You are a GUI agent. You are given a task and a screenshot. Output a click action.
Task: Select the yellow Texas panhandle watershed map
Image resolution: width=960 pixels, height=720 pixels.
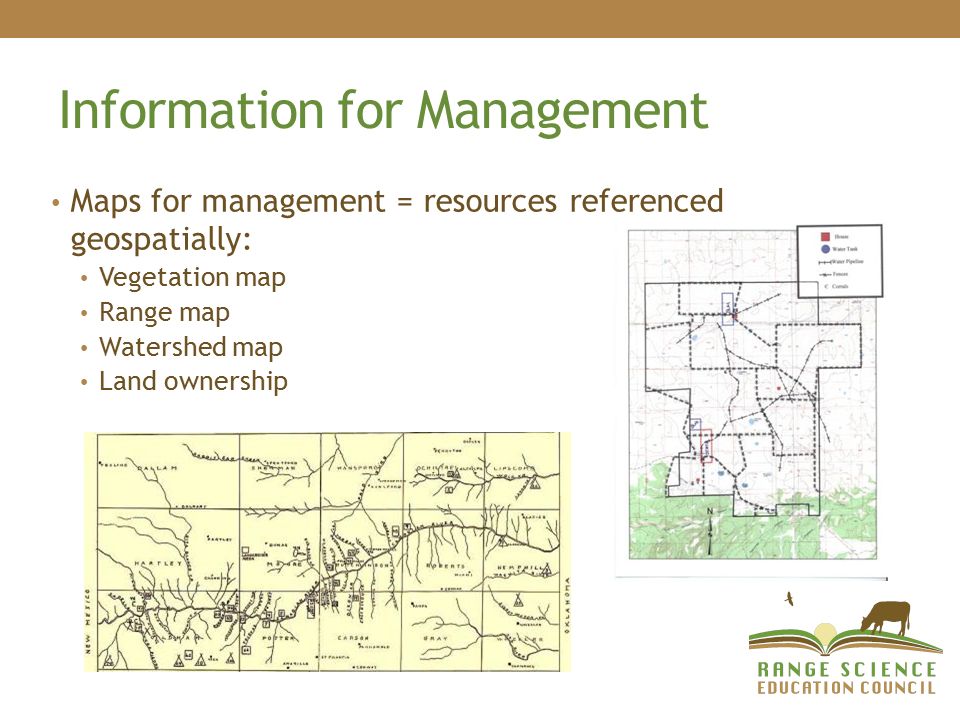tap(327, 552)
